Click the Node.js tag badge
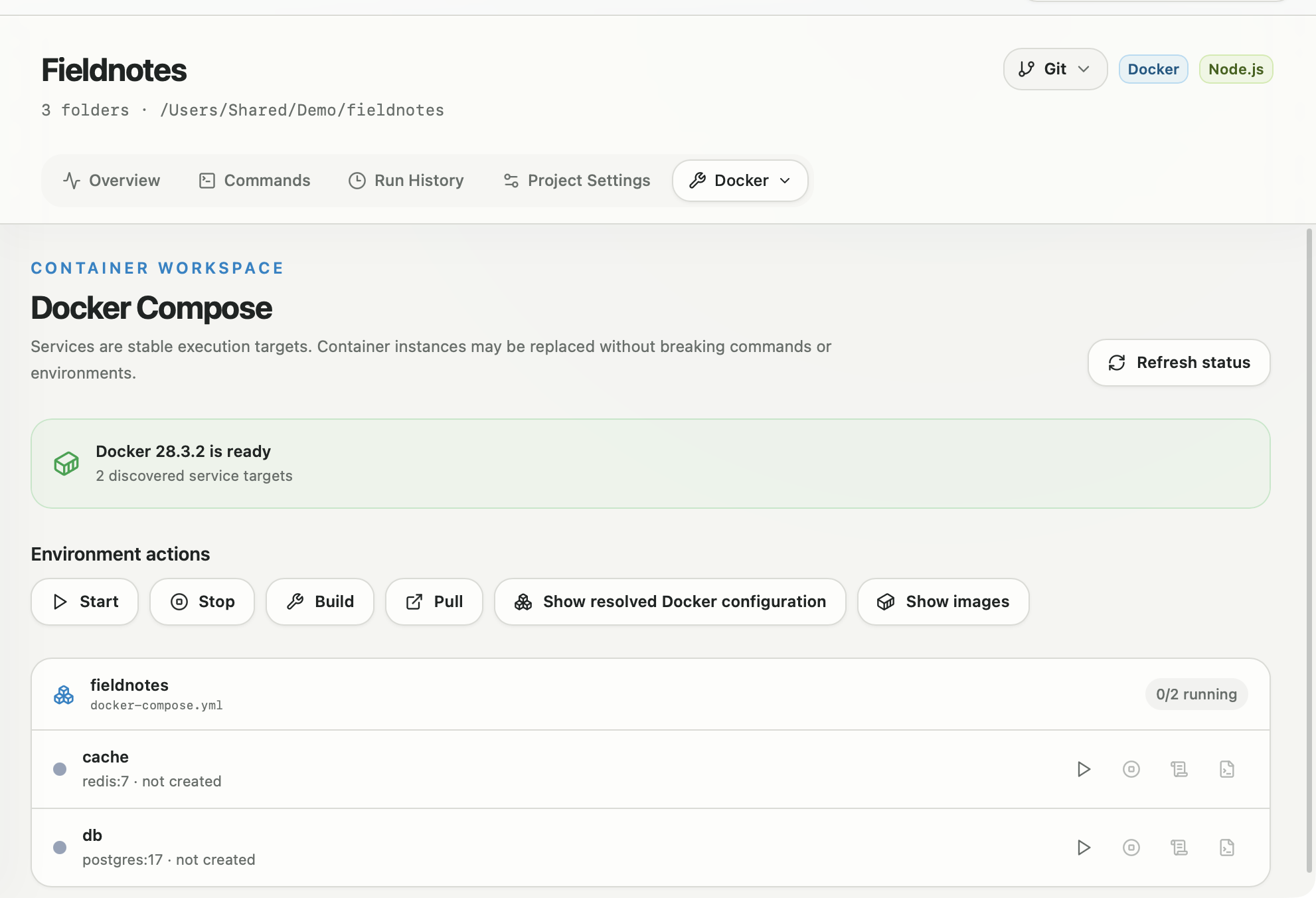Screen dimensions: 1316x898 pos(1236,69)
